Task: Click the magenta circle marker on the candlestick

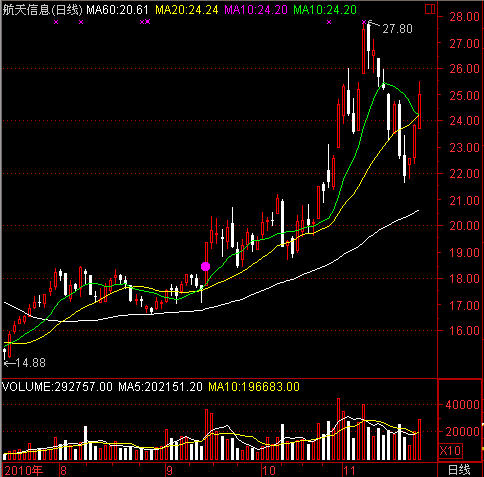Action: (x=206, y=266)
